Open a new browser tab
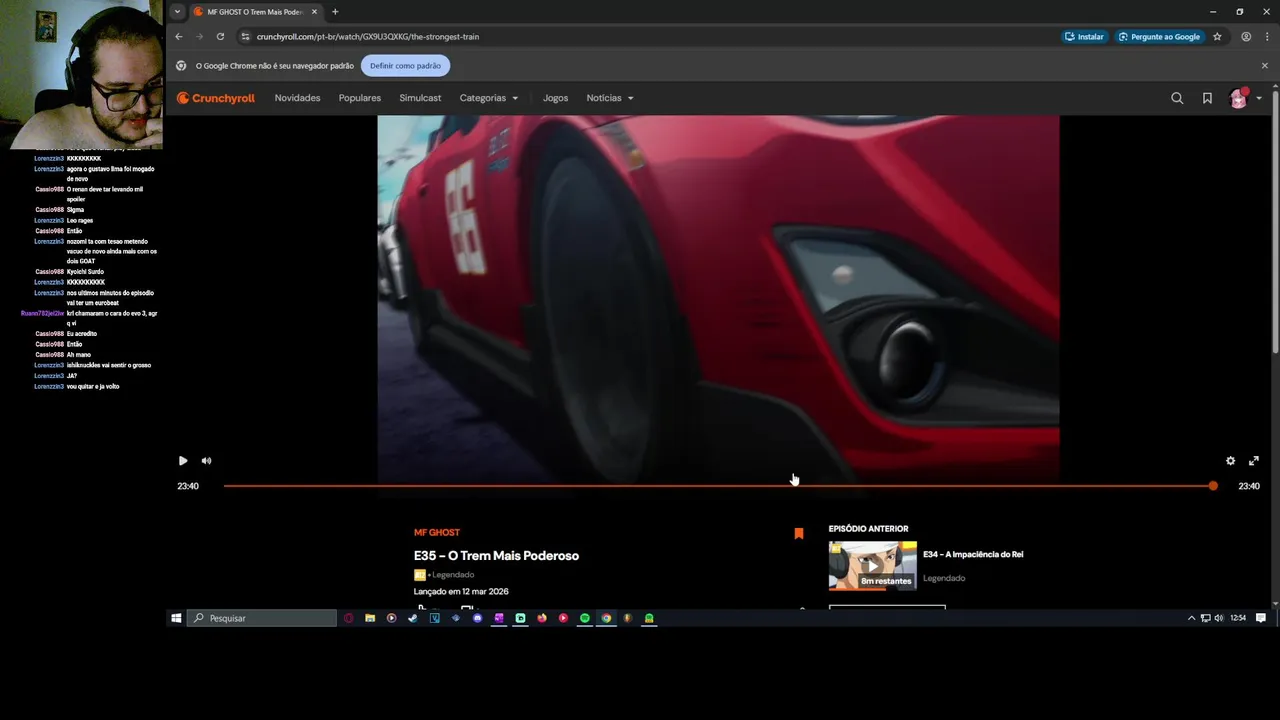Viewport: 1280px width, 720px height. 335,12
